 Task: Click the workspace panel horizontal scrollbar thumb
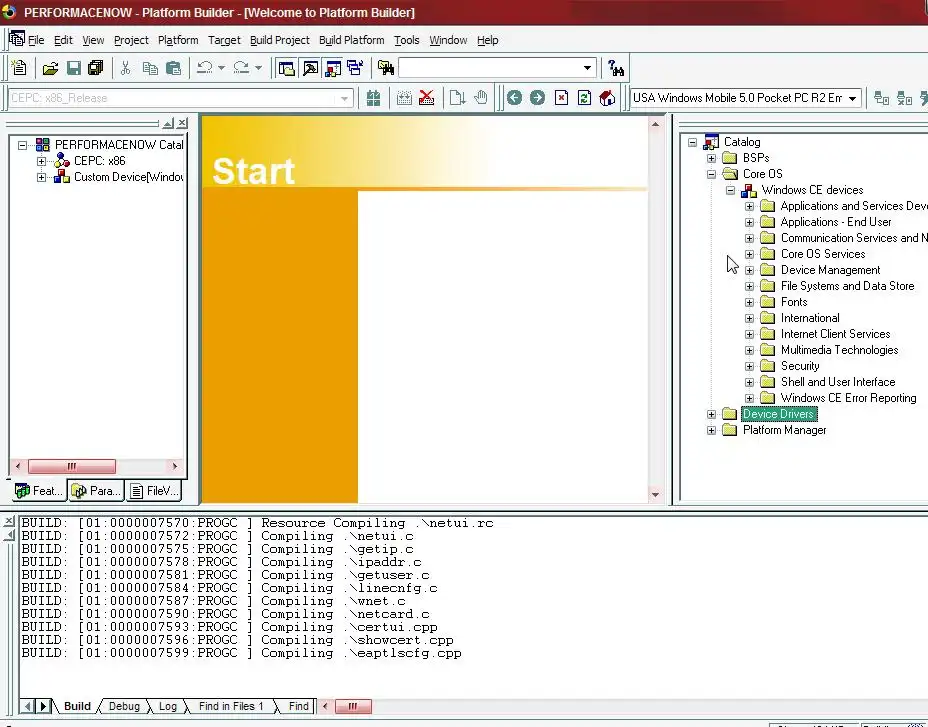coord(72,467)
